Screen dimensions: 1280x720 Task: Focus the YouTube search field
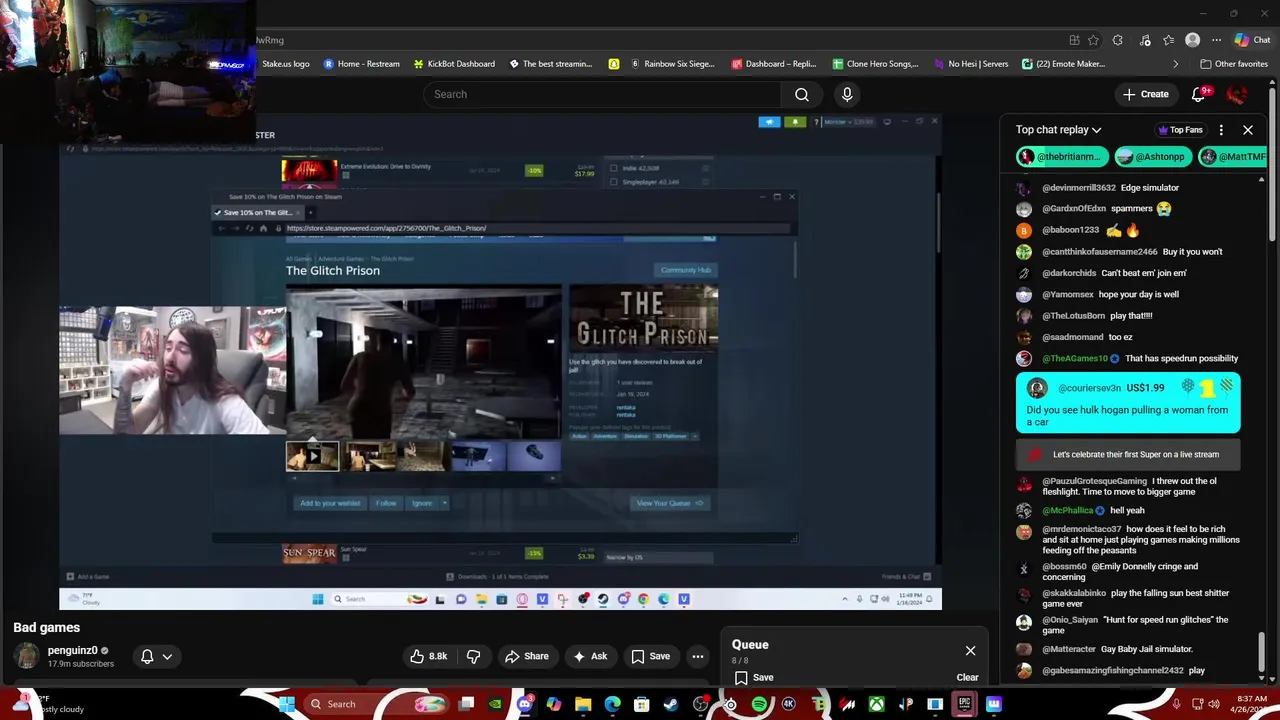coord(601,94)
